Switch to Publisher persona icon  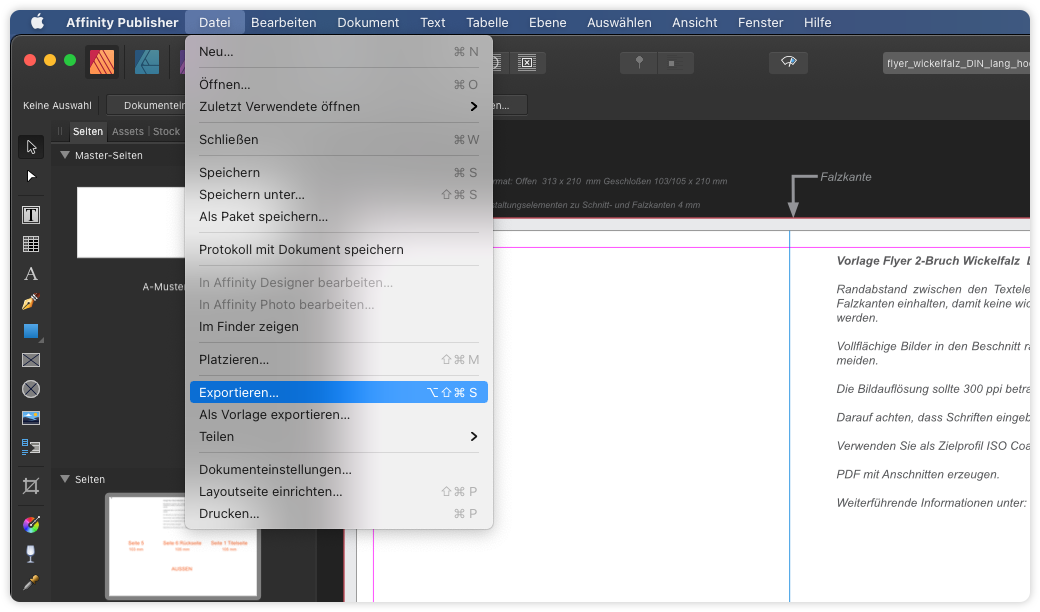click(102, 62)
